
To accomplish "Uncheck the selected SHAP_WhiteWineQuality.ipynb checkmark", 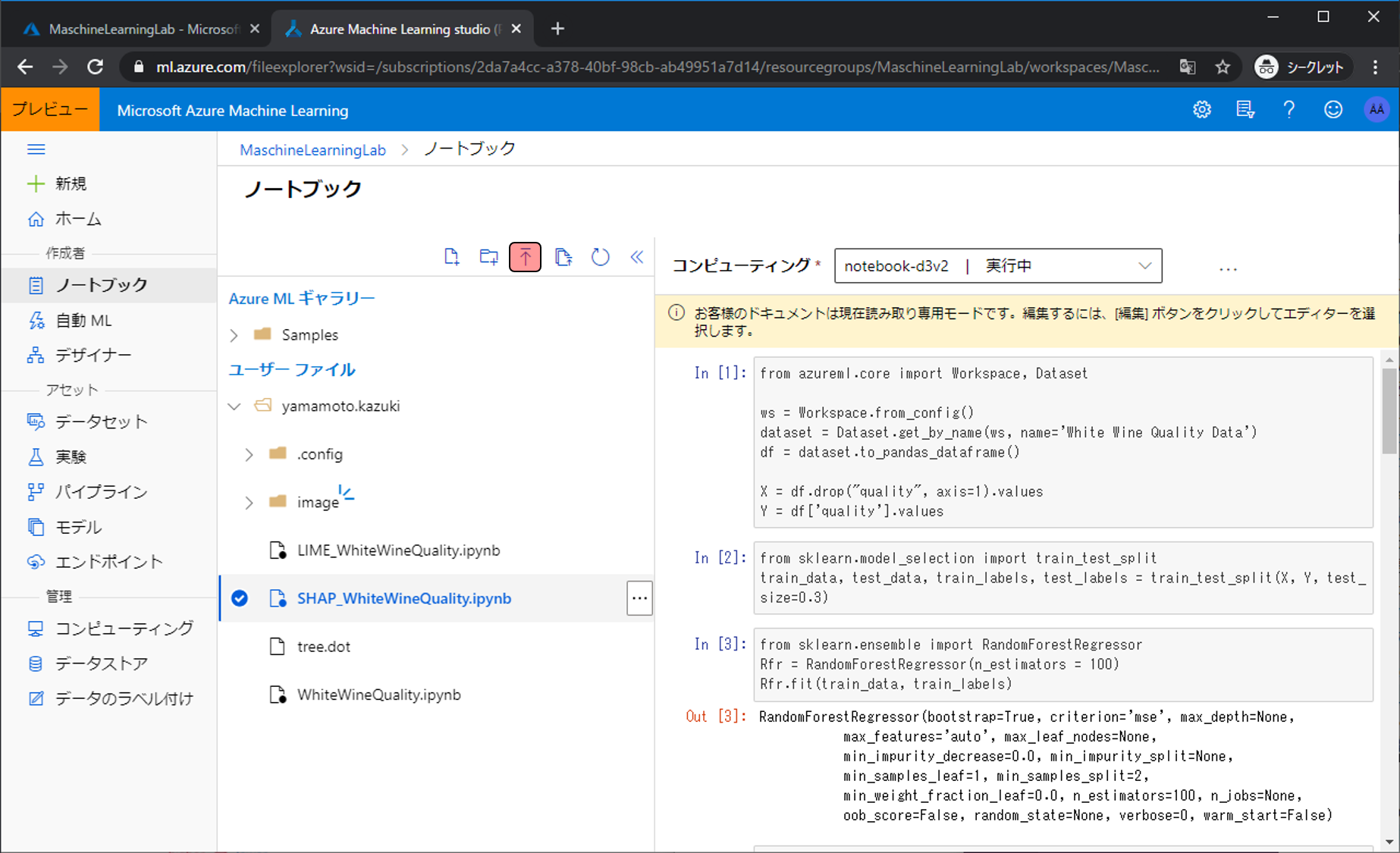I will 240,598.
